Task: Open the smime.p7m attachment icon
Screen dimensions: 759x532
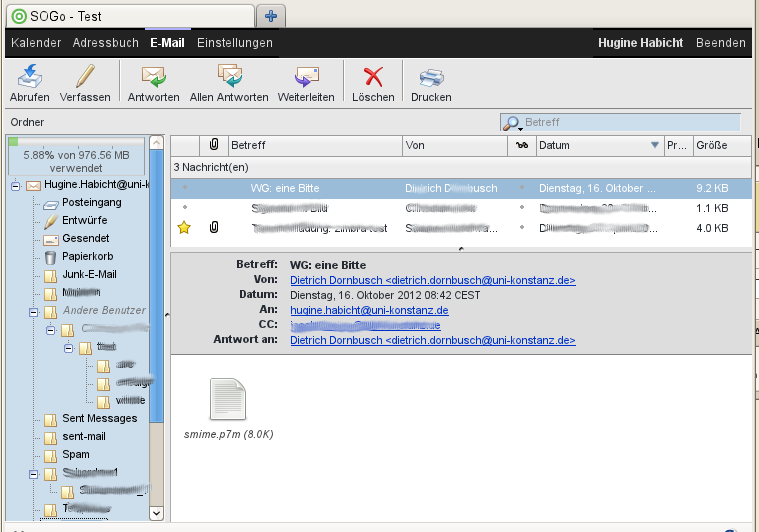Action: coord(228,400)
